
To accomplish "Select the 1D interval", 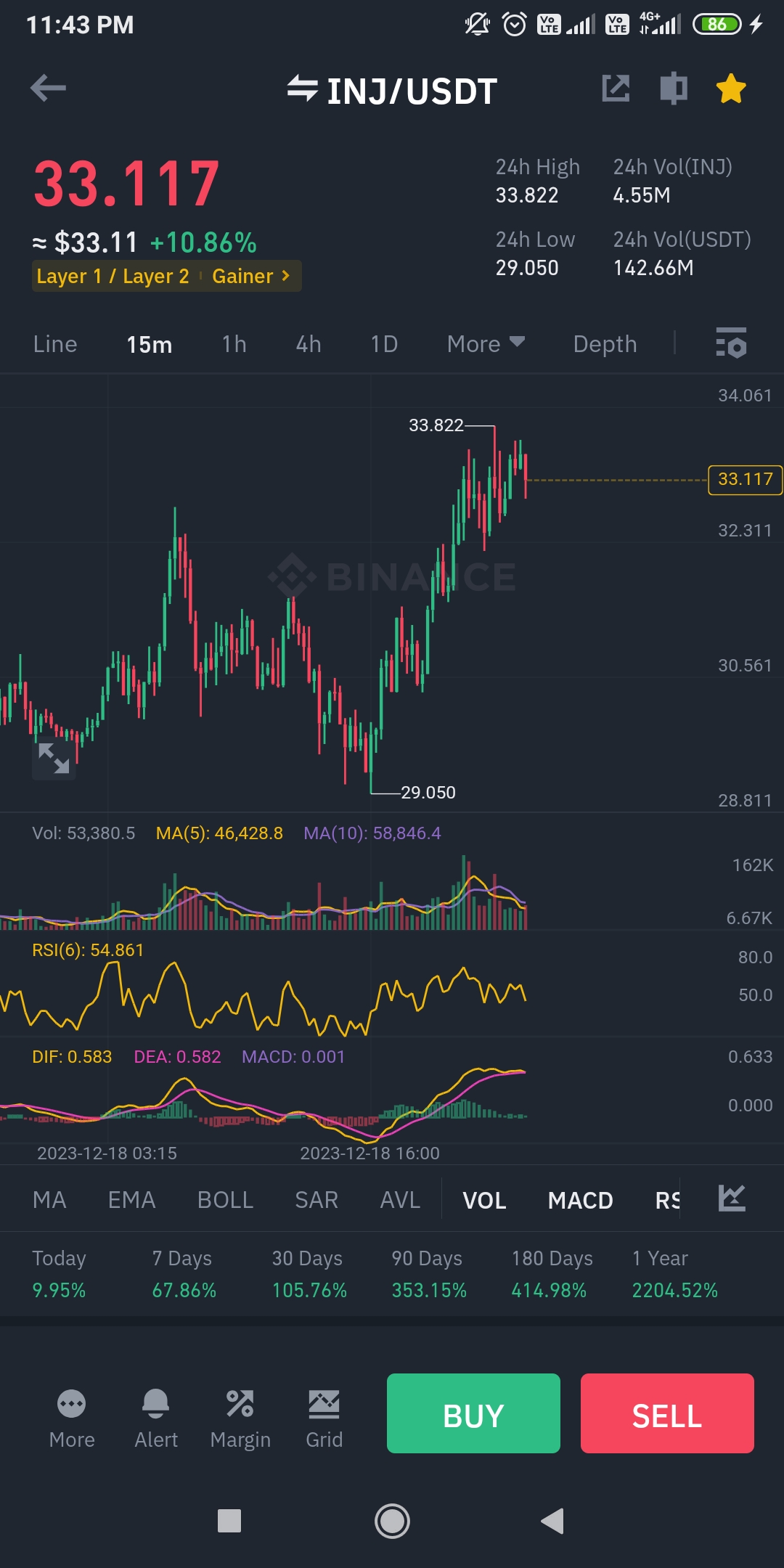I will (384, 344).
